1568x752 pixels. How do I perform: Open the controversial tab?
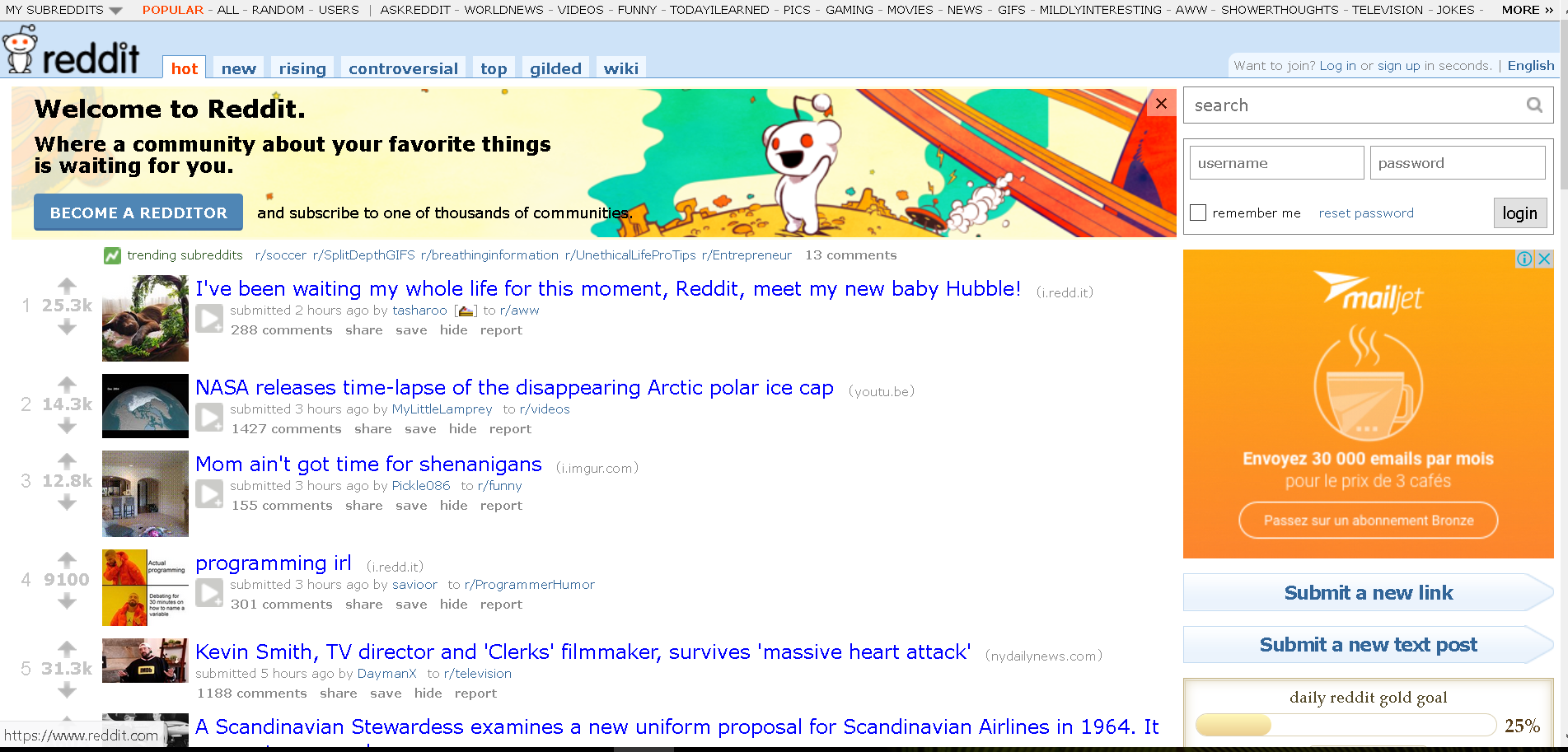point(403,68)
